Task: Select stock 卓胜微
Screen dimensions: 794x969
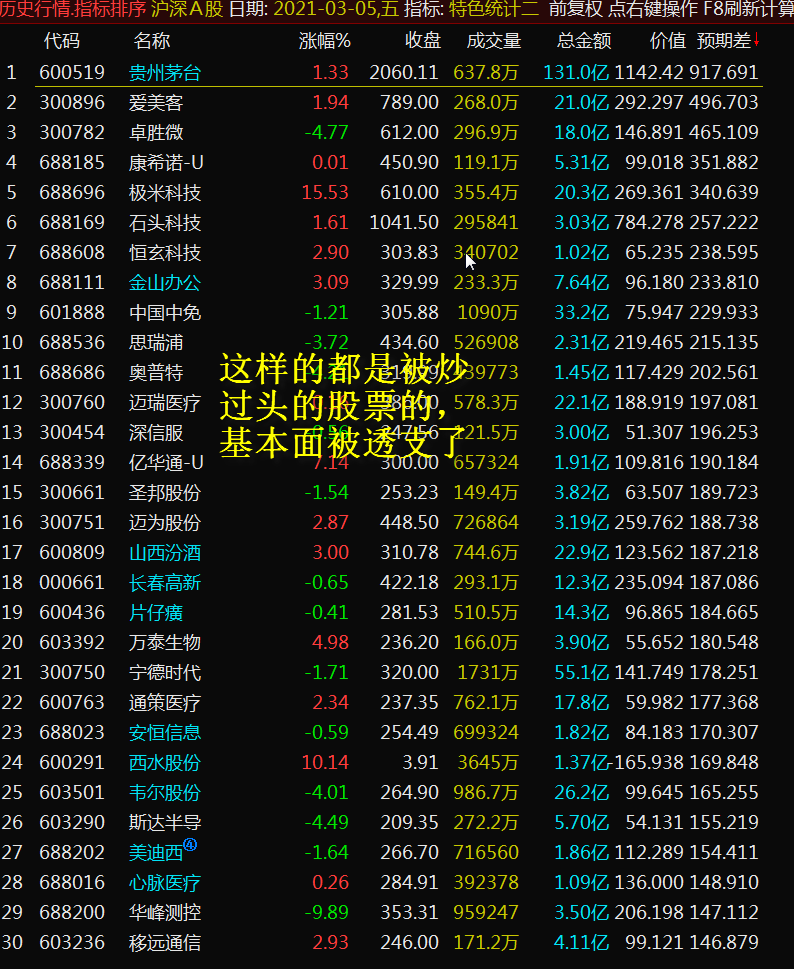Action: [156, 132]
